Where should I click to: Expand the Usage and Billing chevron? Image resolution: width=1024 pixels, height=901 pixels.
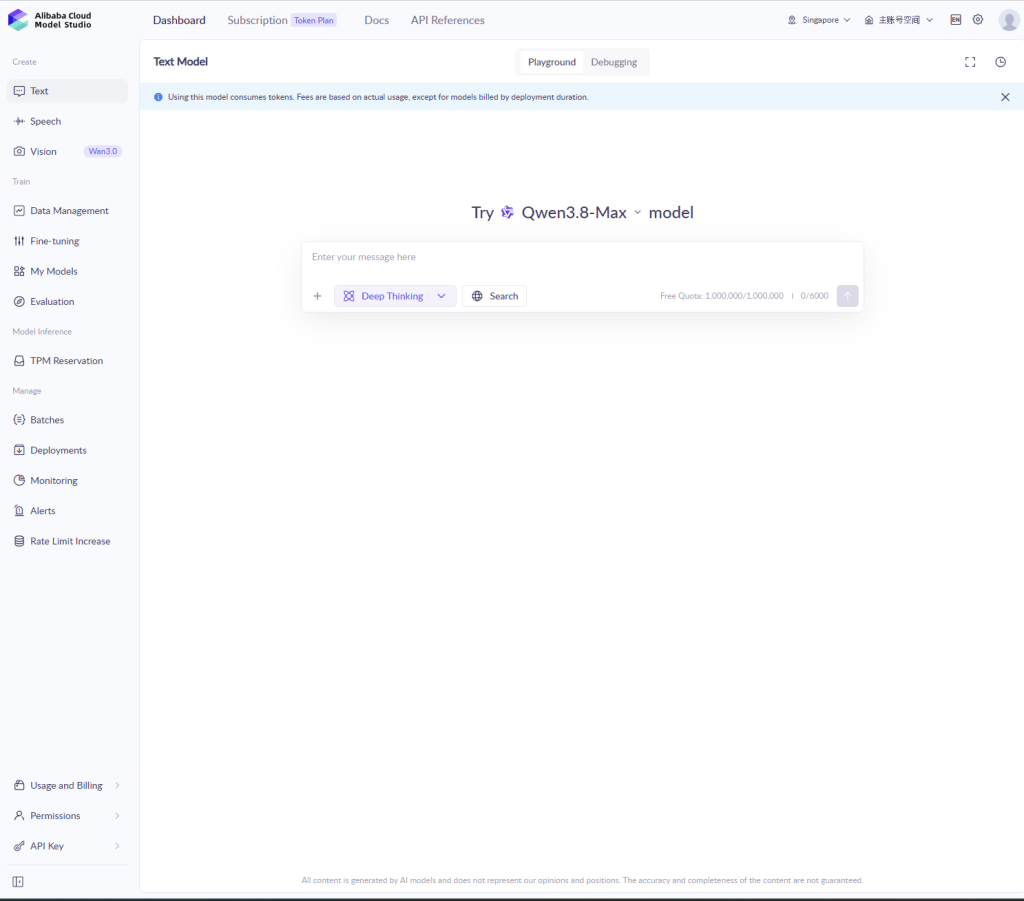(x=118, y=785)
